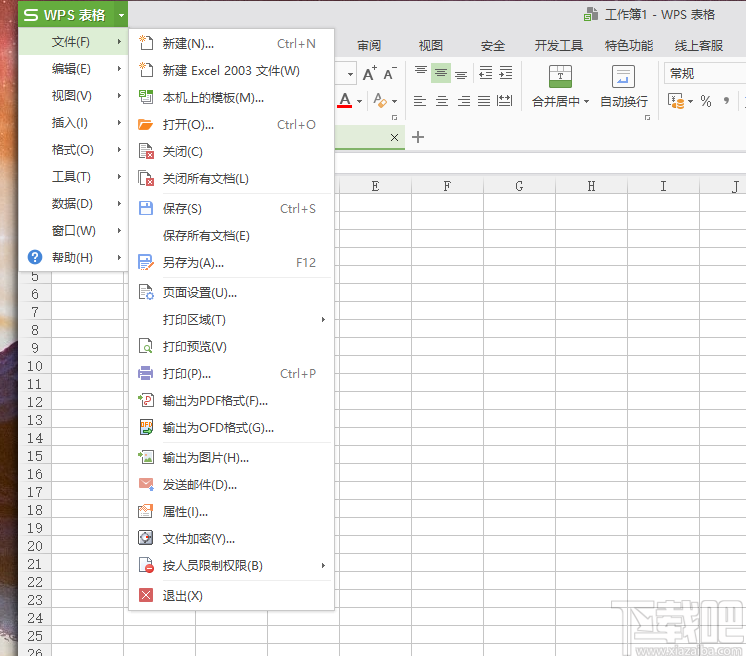The height and width of the screenshot is (656, 746).
Task: Toggle distributed alignment button
Action: tap(504, 101)
